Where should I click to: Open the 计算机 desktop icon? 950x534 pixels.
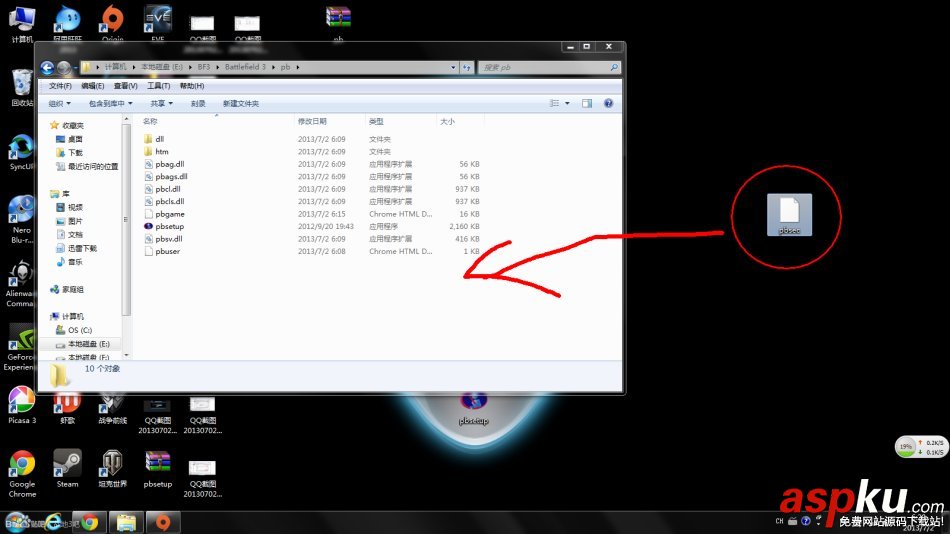22,24
